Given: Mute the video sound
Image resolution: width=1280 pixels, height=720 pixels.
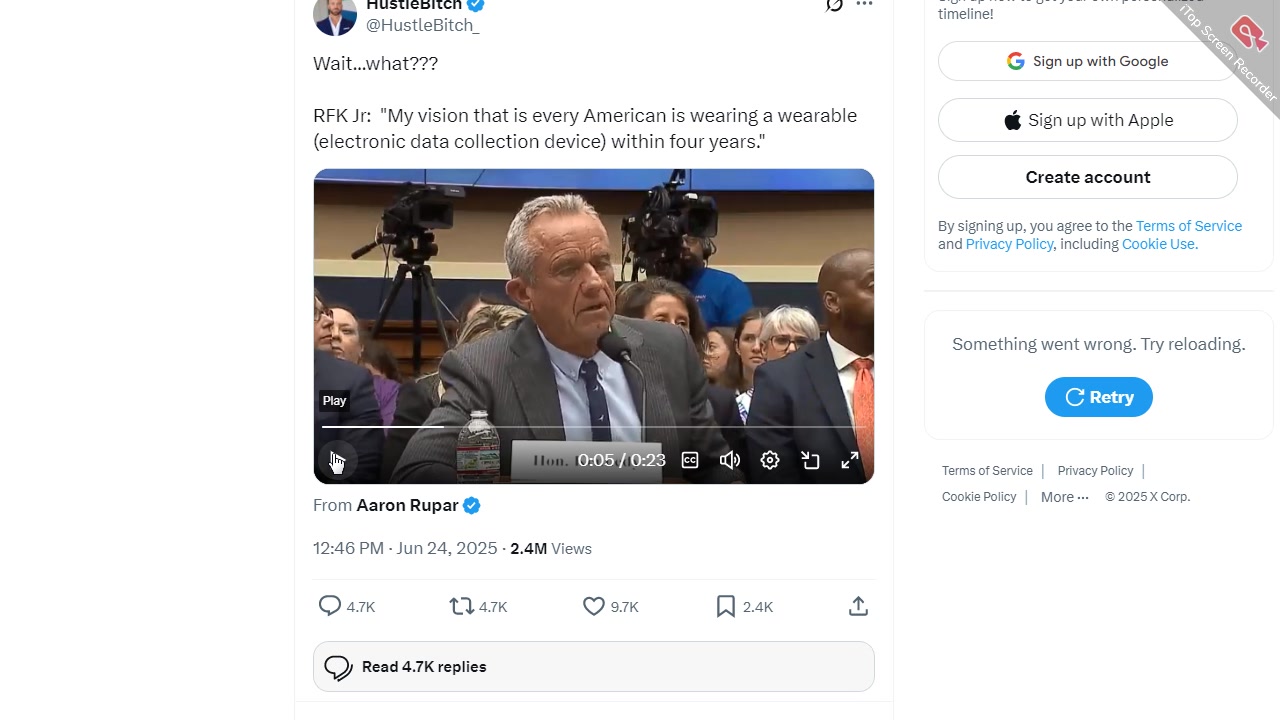Looking at the screenshot, I should [x=730, y=460].
